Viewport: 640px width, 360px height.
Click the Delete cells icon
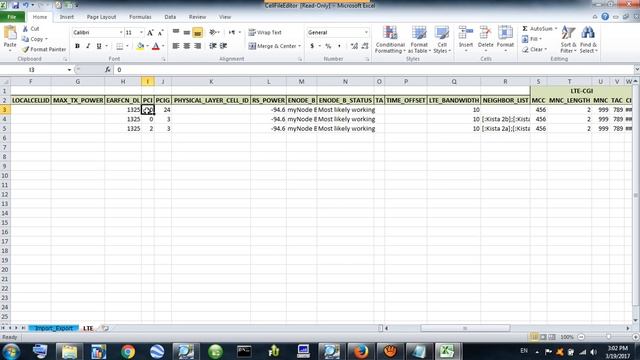485,33
